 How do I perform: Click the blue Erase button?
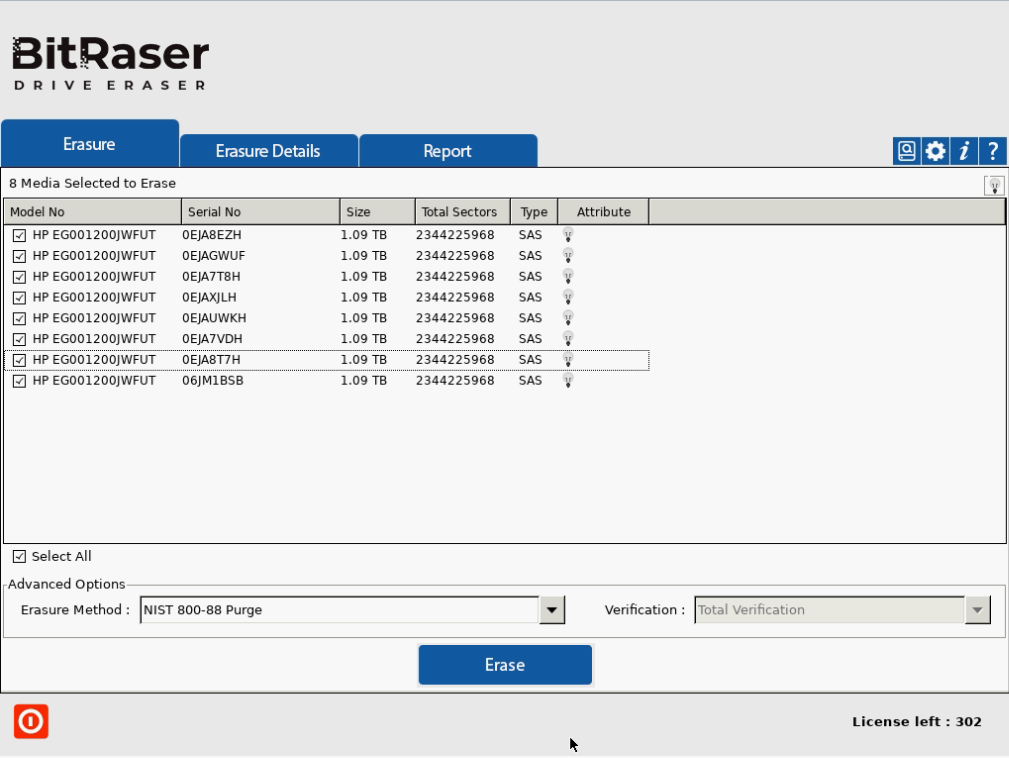[x=505, y=665]
